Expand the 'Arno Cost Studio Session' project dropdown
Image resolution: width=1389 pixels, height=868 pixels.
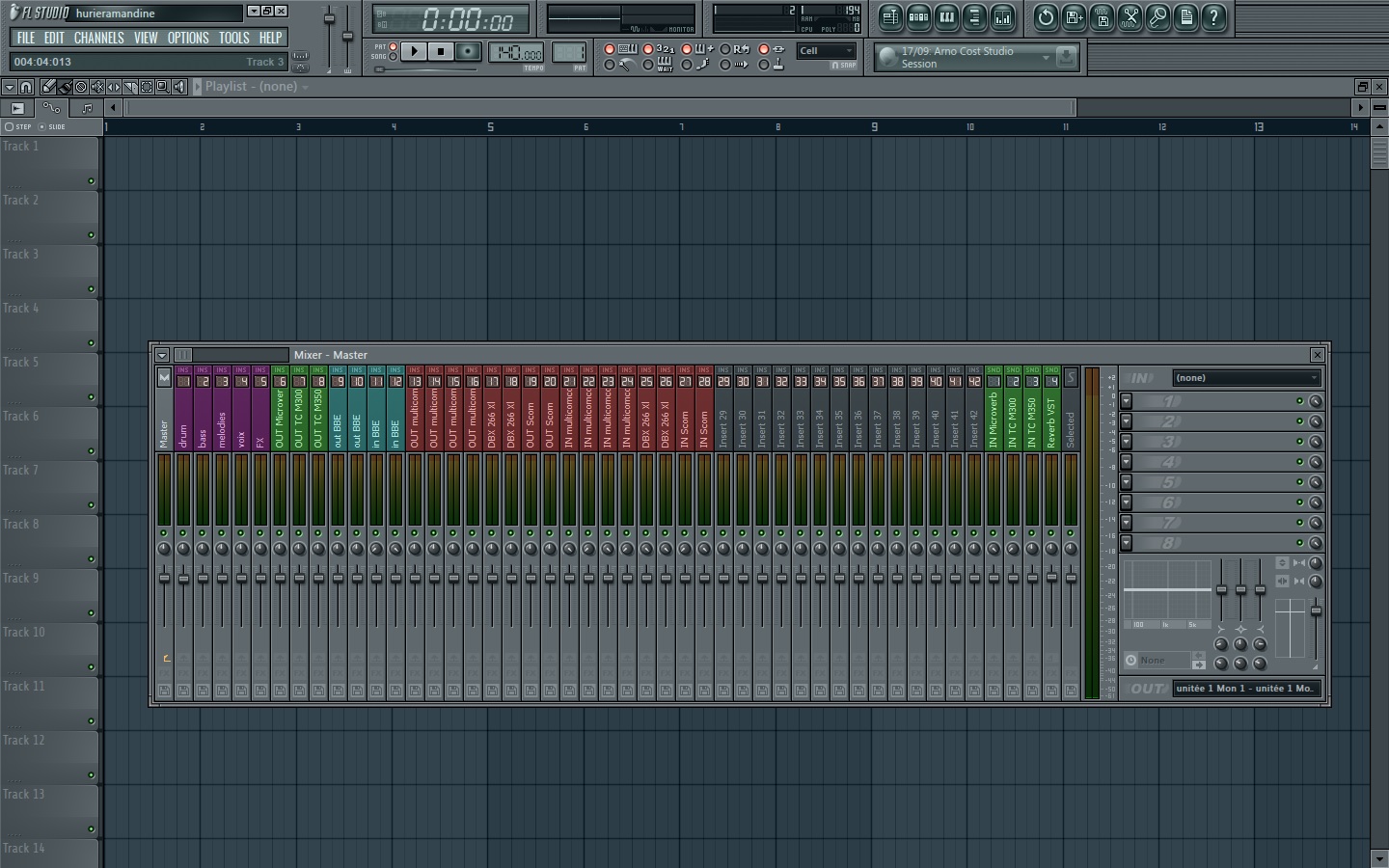[1047, 57]
